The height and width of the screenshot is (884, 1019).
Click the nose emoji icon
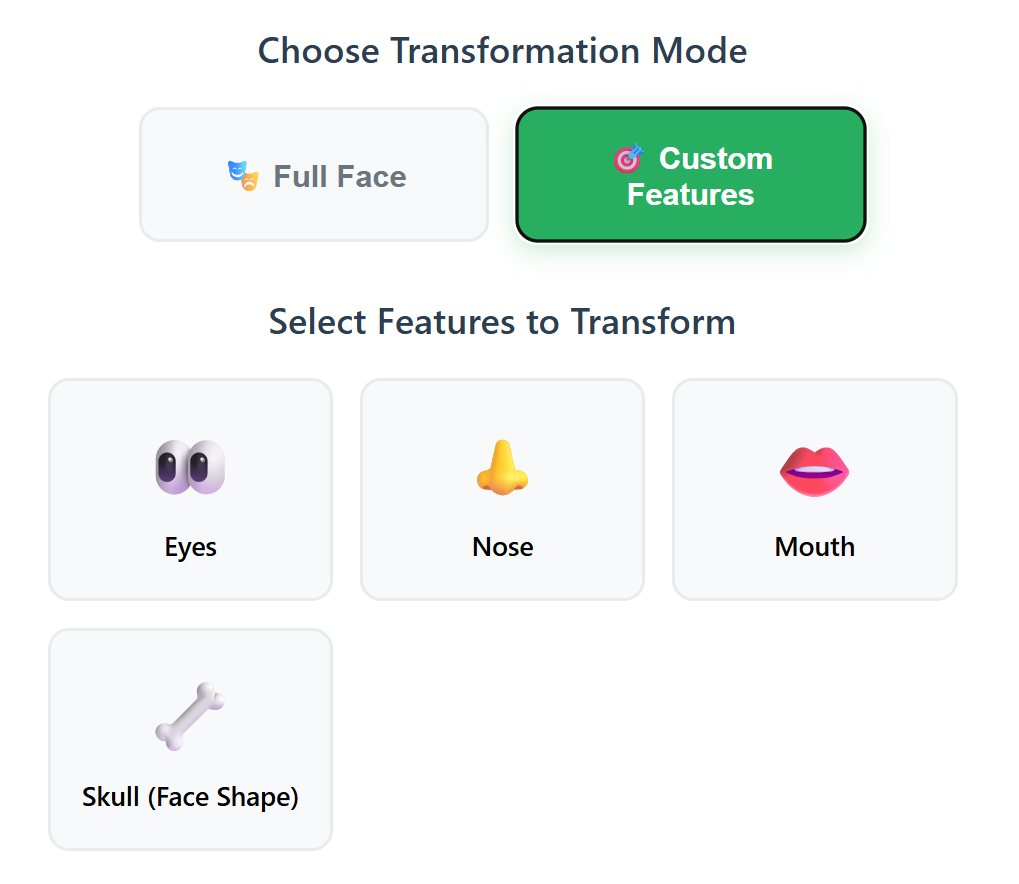[x=502, y=467]
